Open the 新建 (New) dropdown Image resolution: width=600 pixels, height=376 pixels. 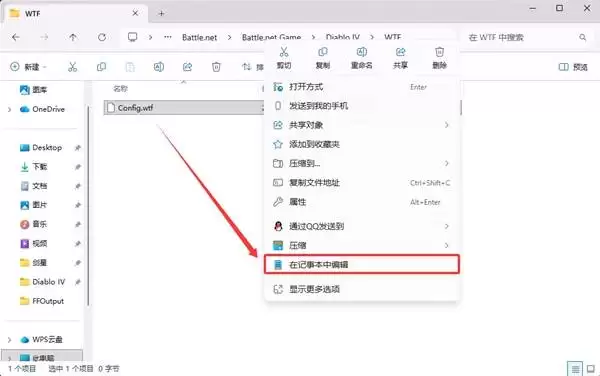click(x=28, y=67)
